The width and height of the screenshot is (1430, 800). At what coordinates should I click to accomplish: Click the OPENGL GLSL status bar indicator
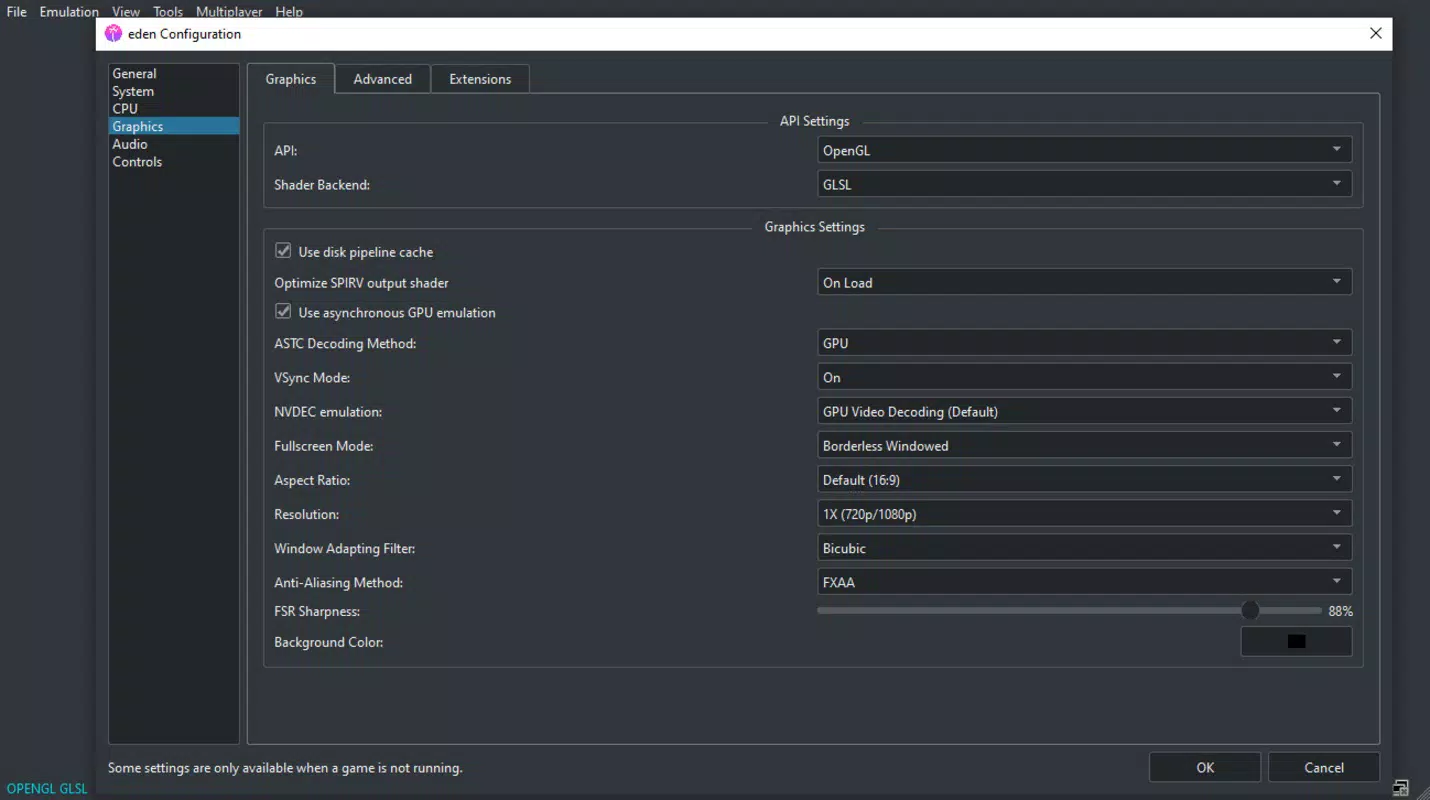click(x=47, y=788)
